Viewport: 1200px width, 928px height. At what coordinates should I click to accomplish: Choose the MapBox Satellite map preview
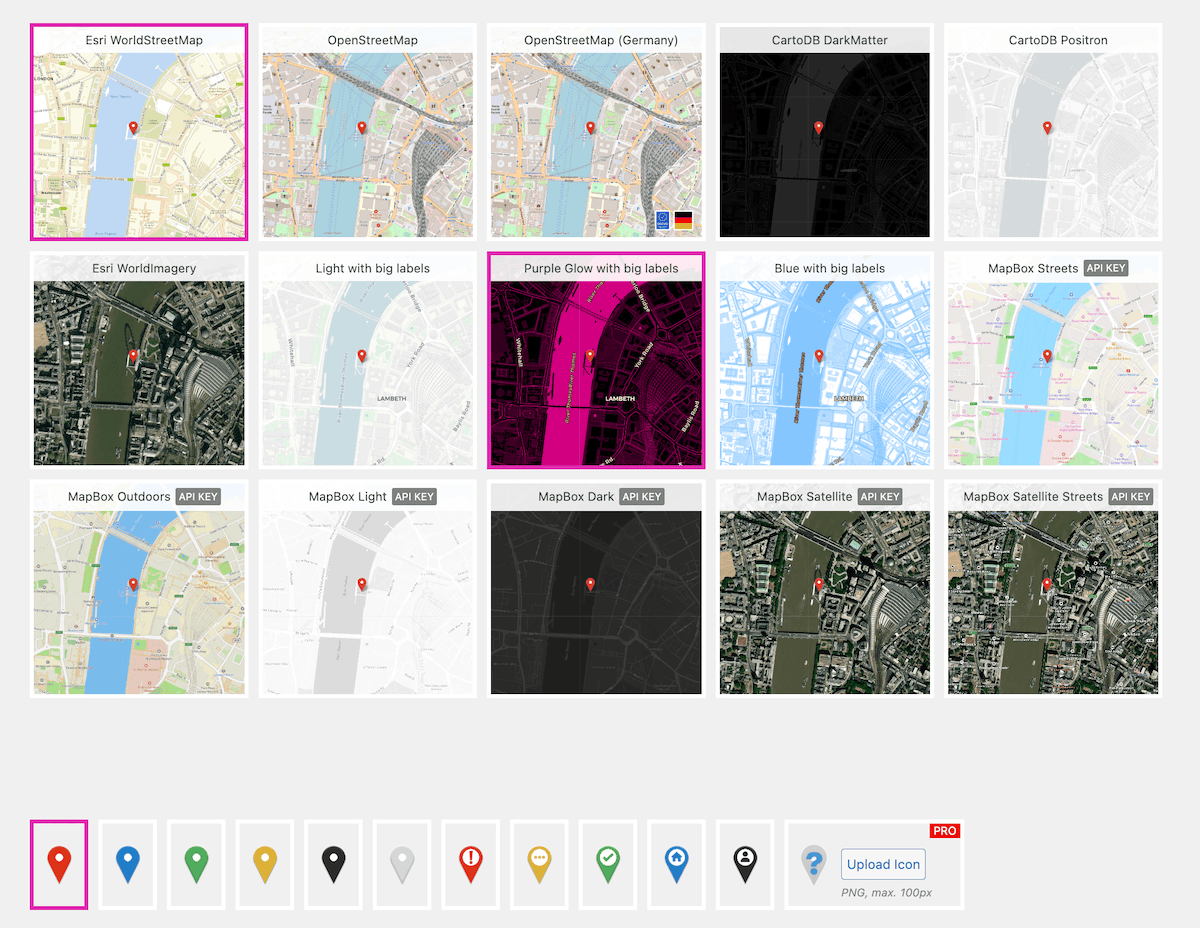click(825, 588)
